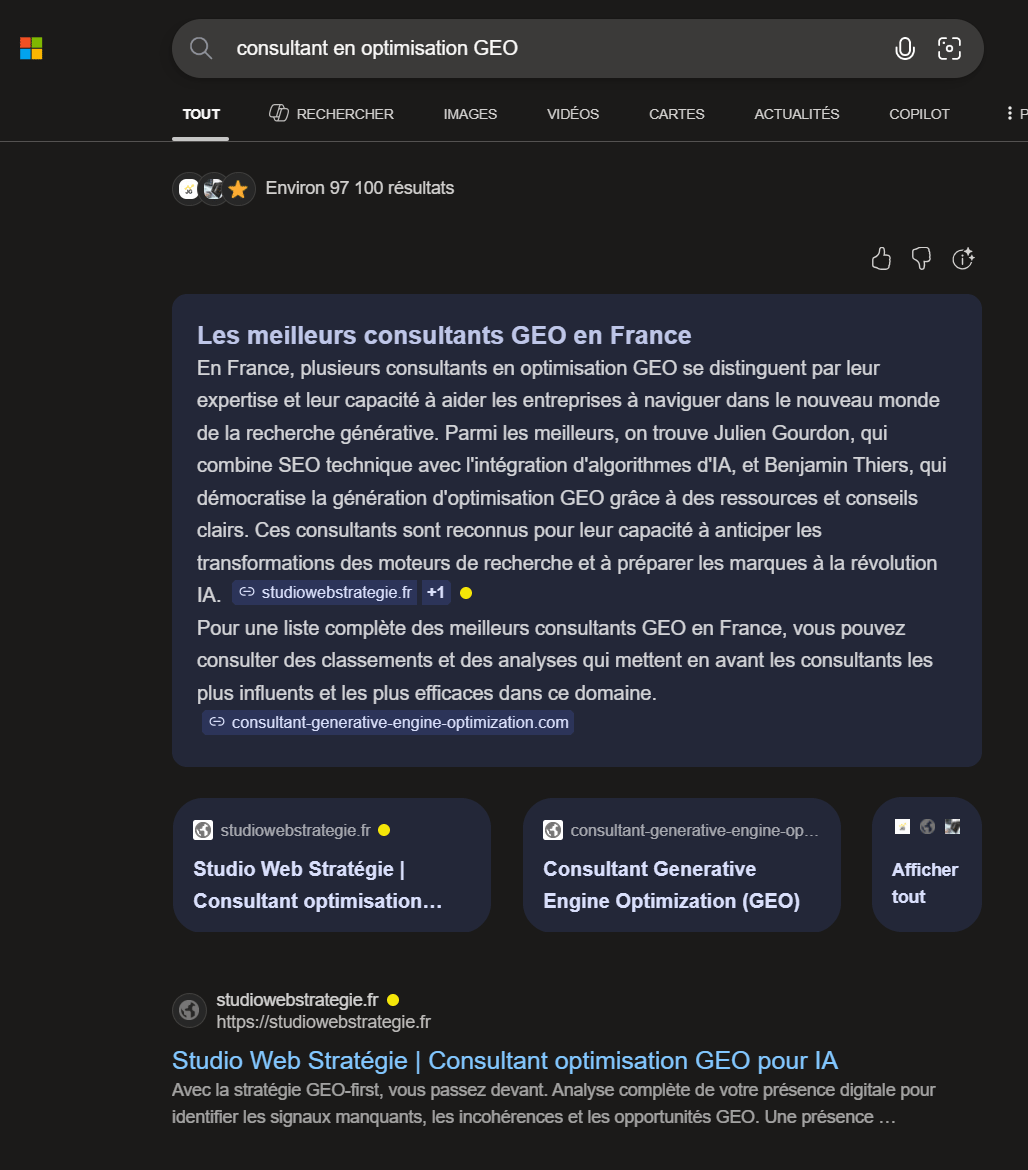Click the star rewards icon near results count
This screenshot has width=1028, height=1170.
[x=238, y=189]
